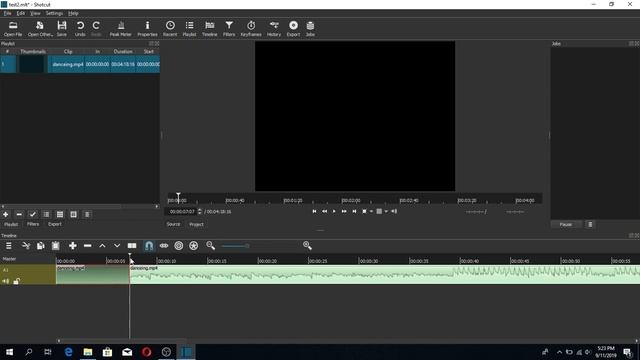This screenshot has height=360, width=640.
Task: Open the Recent files panel
Action: click(170, 29)
